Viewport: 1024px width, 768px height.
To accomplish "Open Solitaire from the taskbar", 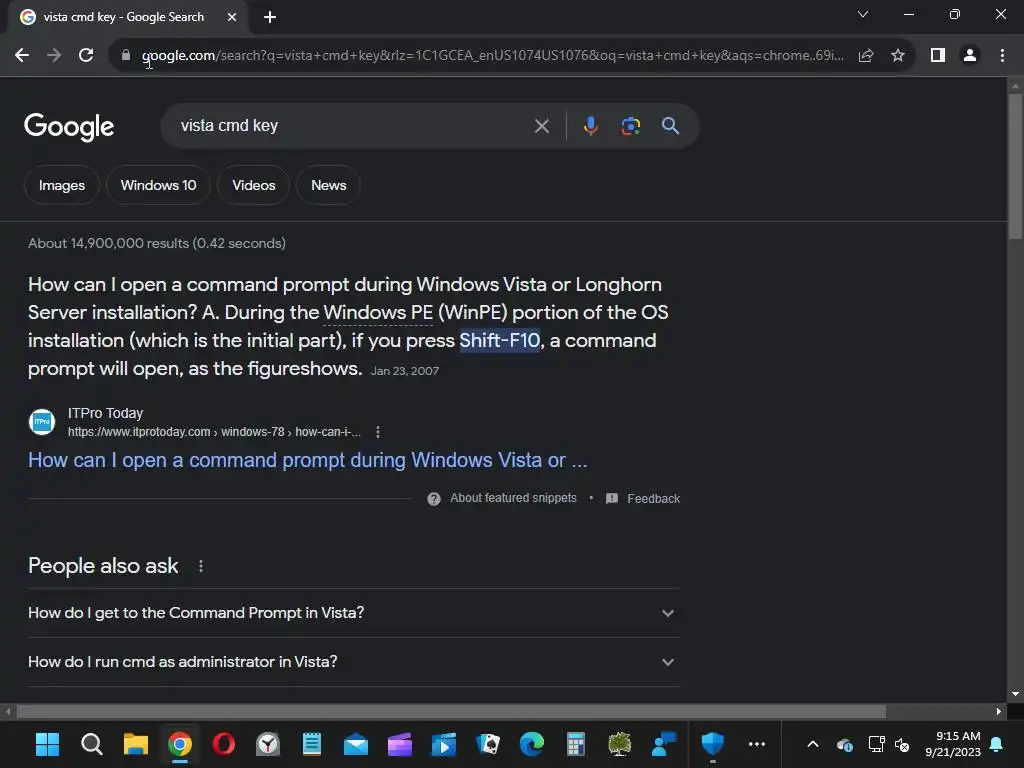I will (488, 744).
